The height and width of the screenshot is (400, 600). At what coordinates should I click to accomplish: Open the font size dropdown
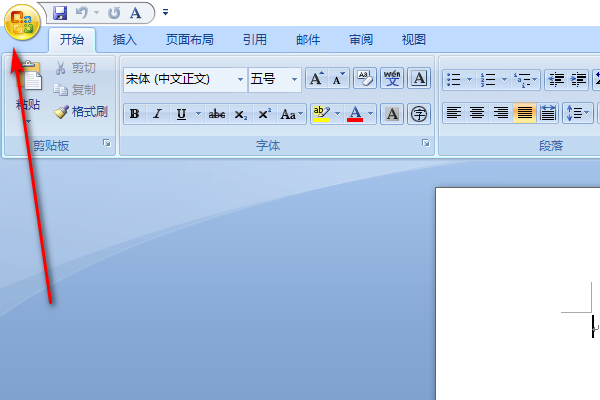pyautogui.click(x=294, y=79)
